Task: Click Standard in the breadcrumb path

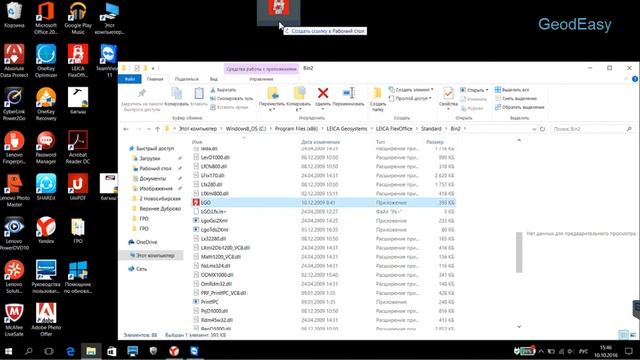Action: tap(431, 129)
